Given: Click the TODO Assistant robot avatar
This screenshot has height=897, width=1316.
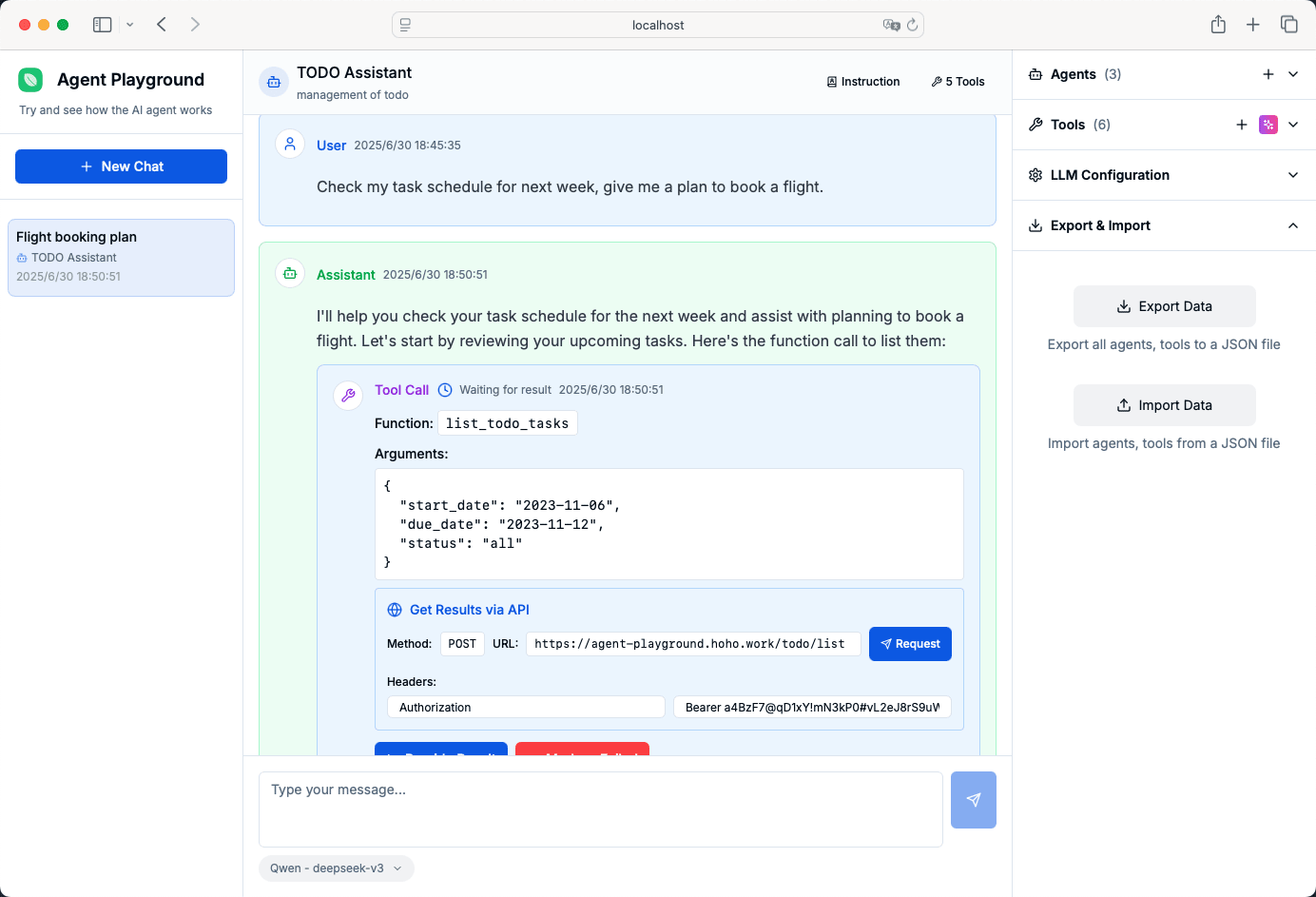Looking at the screenshot, I should (274, 82).
